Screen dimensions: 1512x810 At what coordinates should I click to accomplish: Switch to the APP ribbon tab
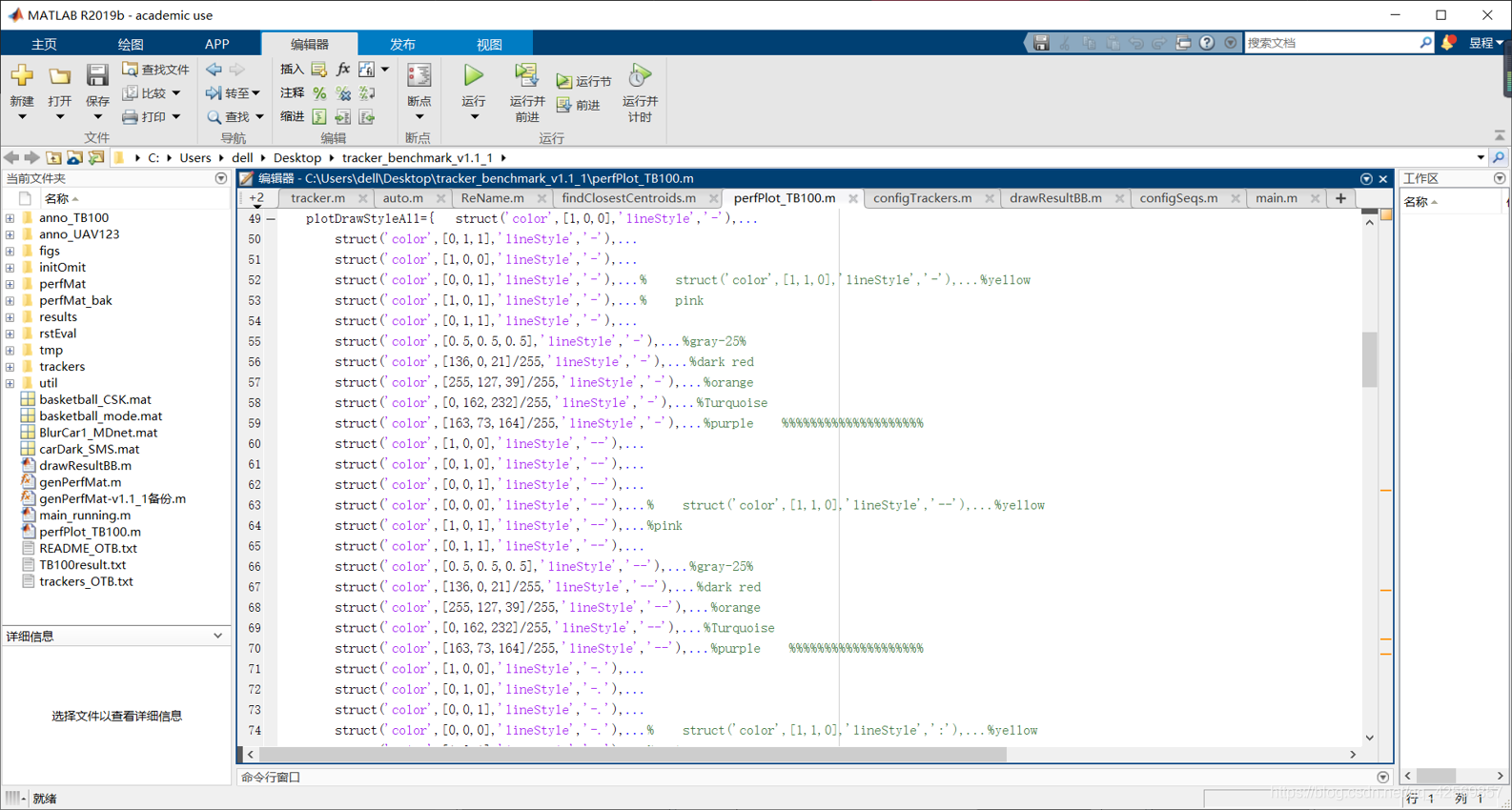[217, 44]
